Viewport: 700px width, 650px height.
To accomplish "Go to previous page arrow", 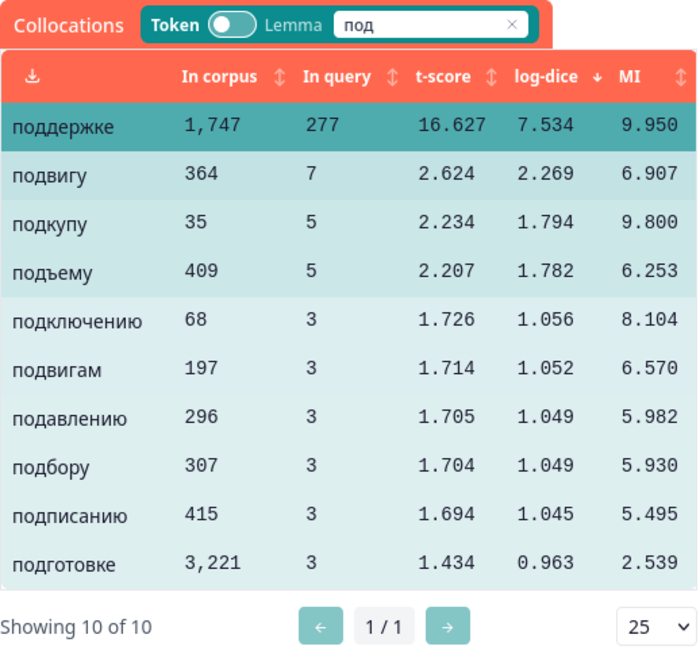I will tap(321, 626).
